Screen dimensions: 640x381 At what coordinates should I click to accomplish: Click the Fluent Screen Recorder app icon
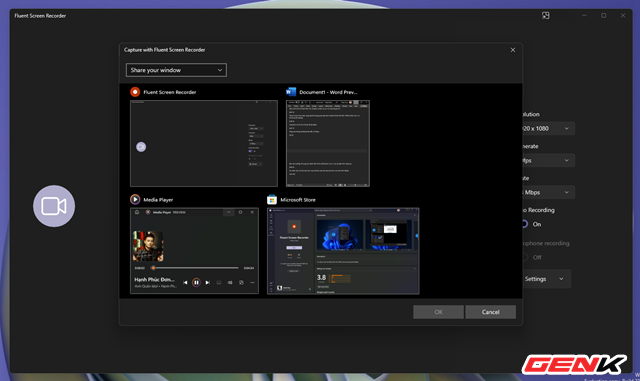135,92
